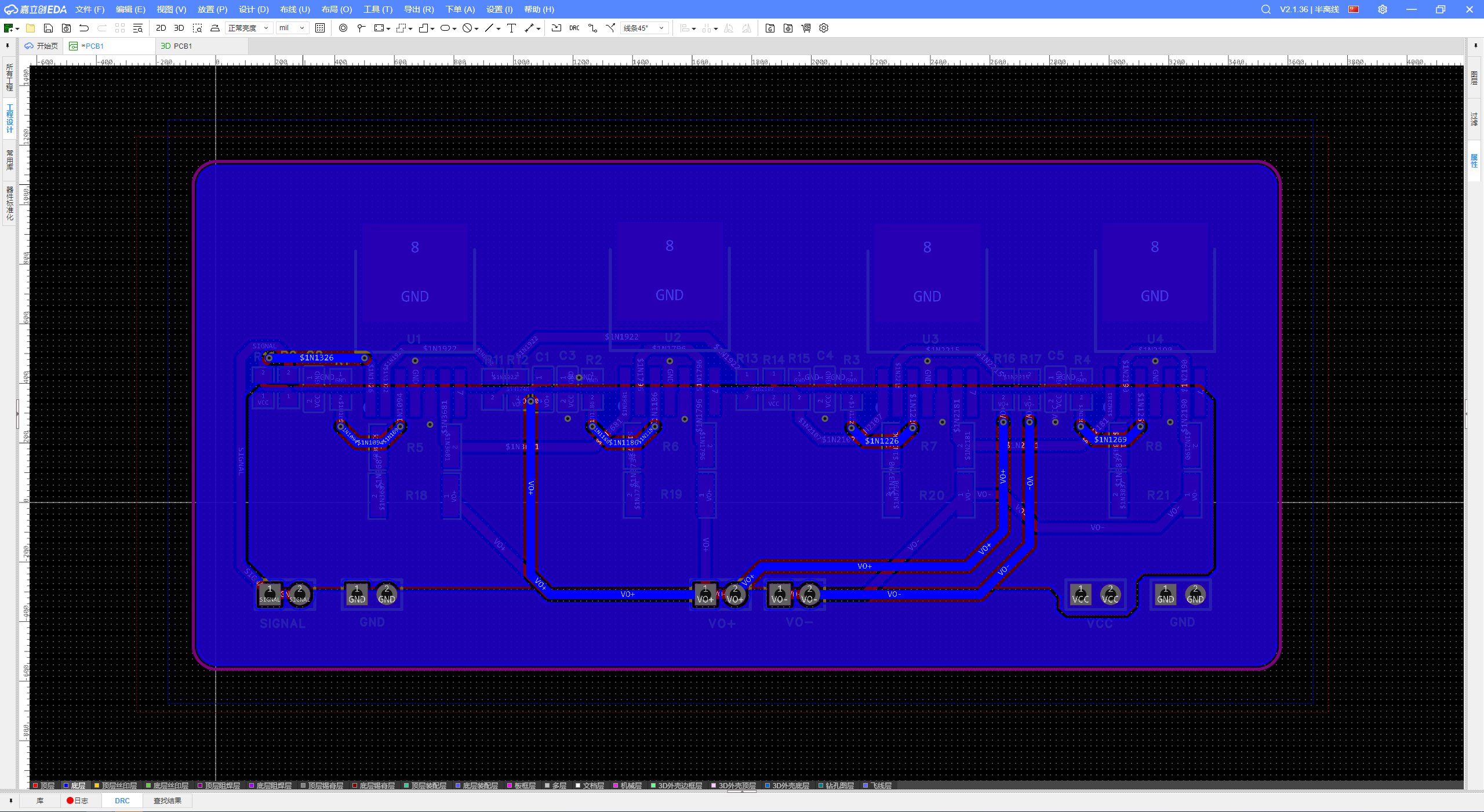Open the 正常亮度 brightness dropdown
The height and width of the screenshot is (812, 1484).
[x=249, y=28]
